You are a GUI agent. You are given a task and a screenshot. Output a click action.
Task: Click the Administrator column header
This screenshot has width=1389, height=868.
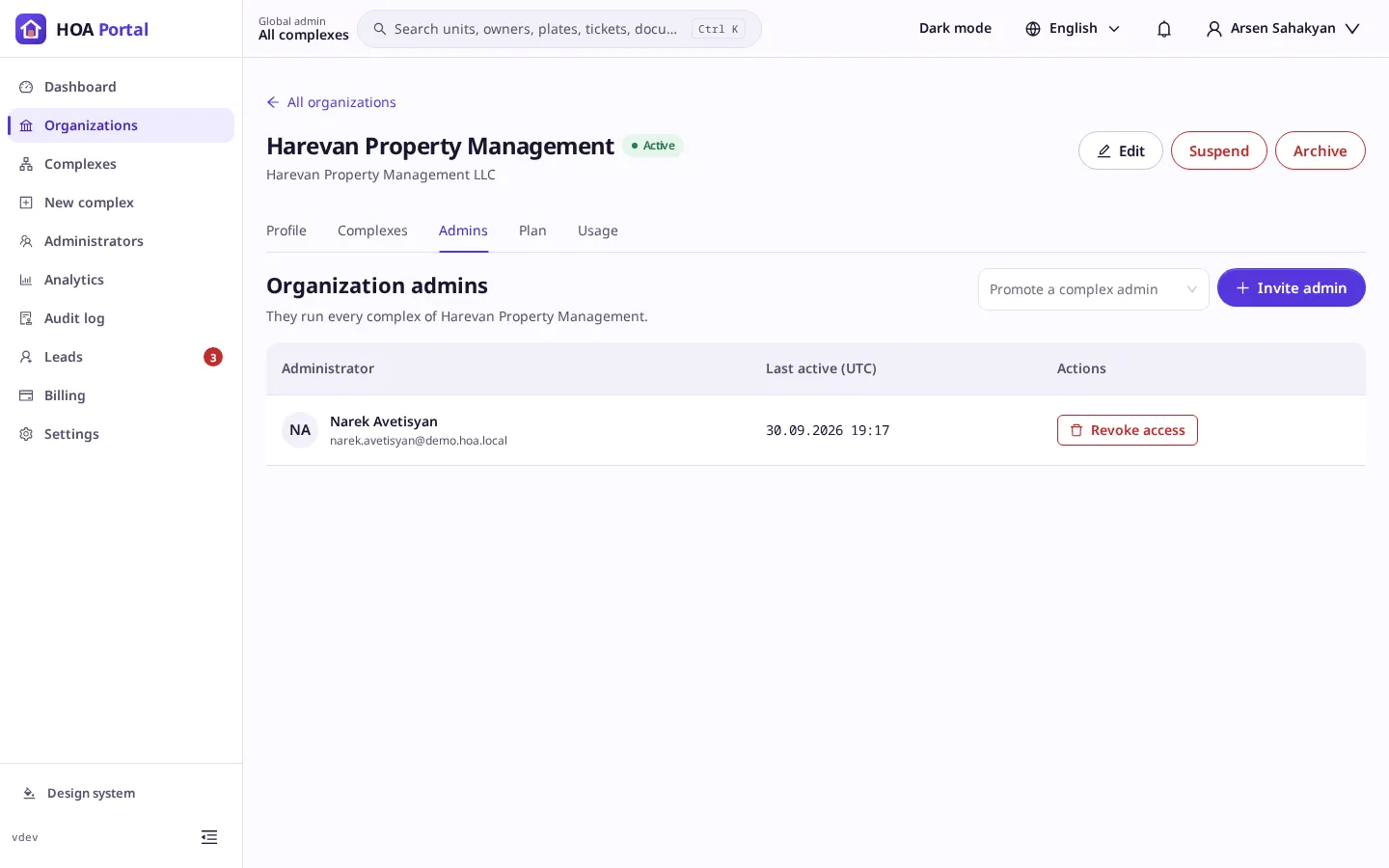pyautogui.click(x=328, y=368)
